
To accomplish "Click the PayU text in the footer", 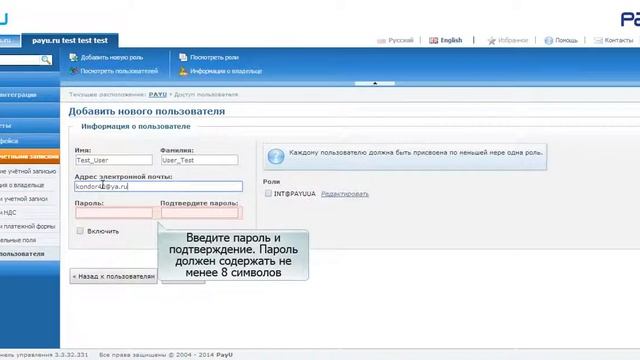I will [224, 355].
